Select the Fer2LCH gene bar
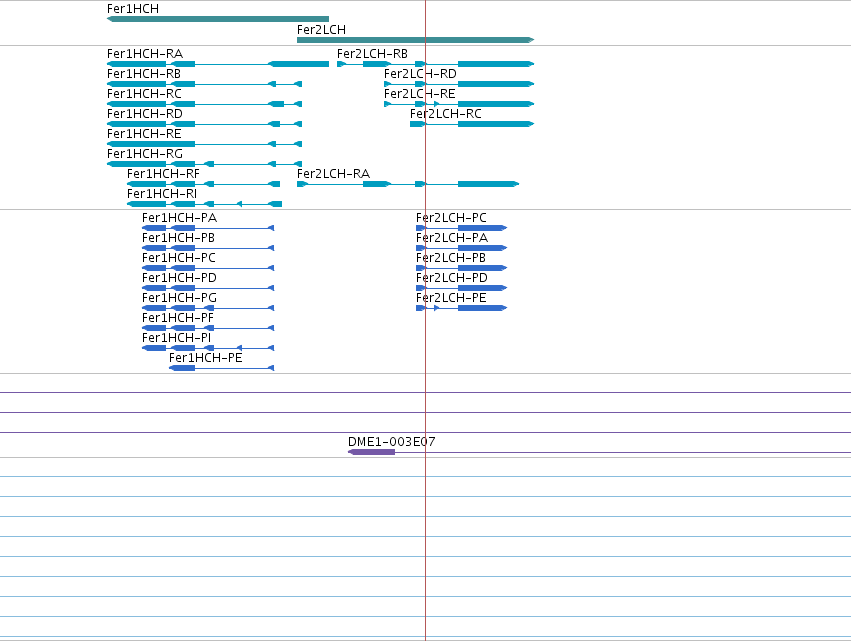The image size is (851, 641). point(416,40)
